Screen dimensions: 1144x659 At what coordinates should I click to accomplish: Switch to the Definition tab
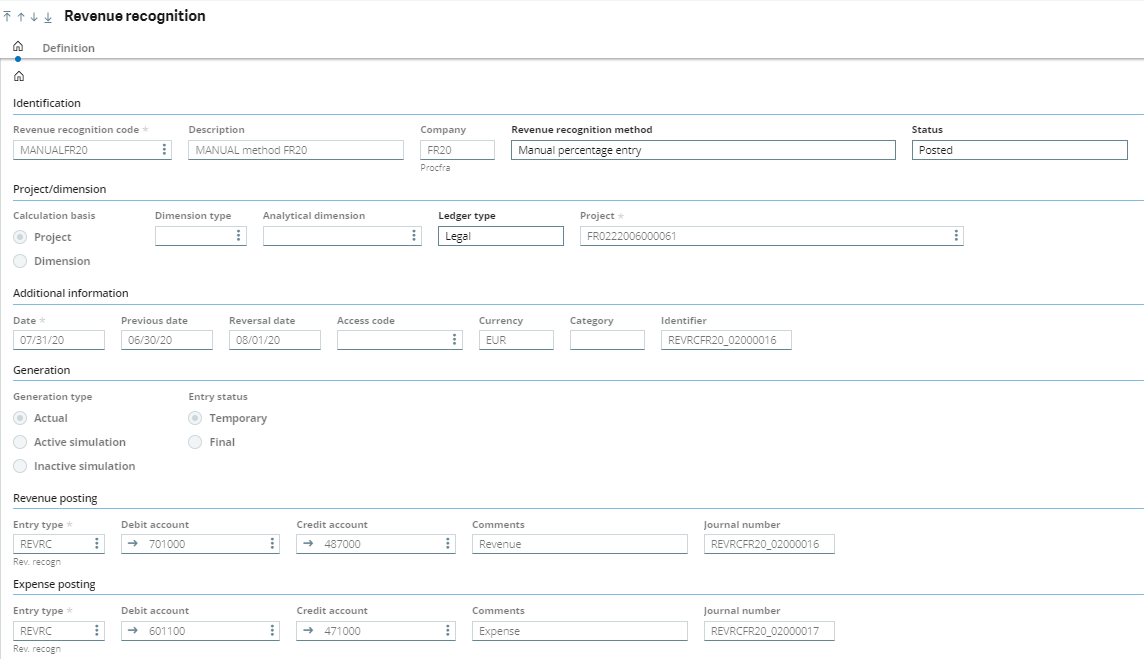click(68, 48)
